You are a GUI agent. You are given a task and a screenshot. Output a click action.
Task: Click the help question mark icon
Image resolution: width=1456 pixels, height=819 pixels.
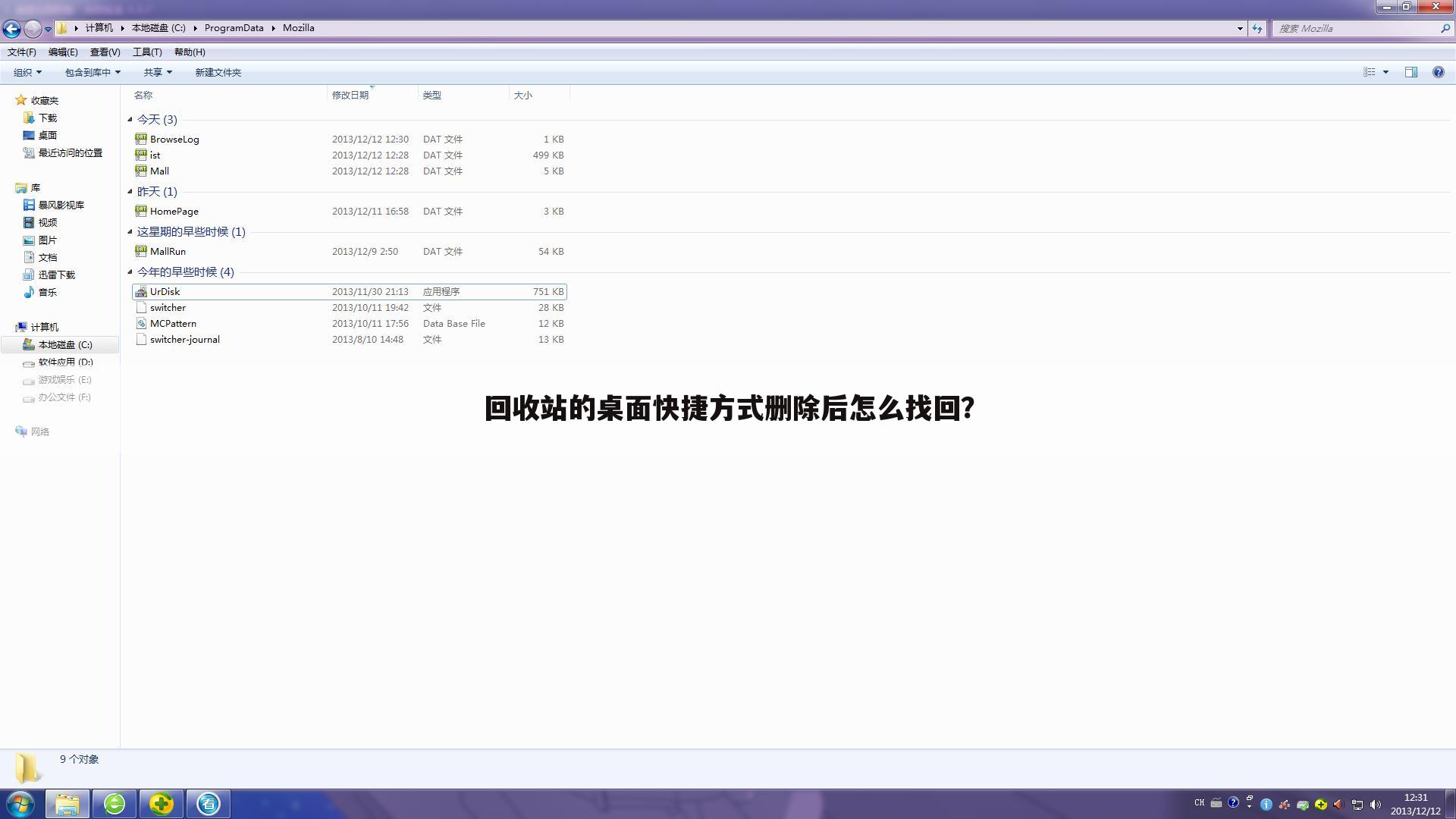point(1438,72)
